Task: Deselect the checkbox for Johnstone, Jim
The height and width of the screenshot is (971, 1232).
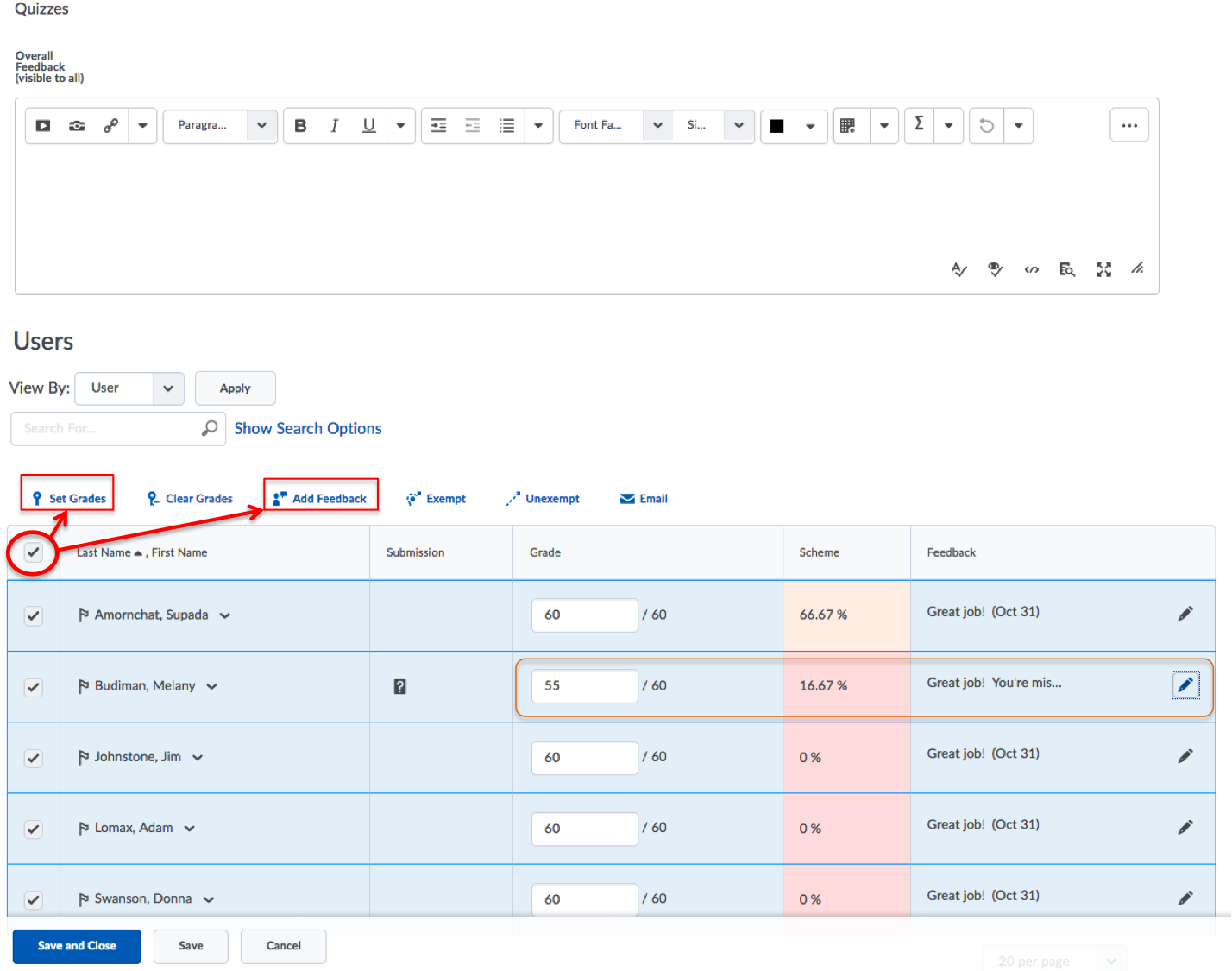Action: coord(32,758)
